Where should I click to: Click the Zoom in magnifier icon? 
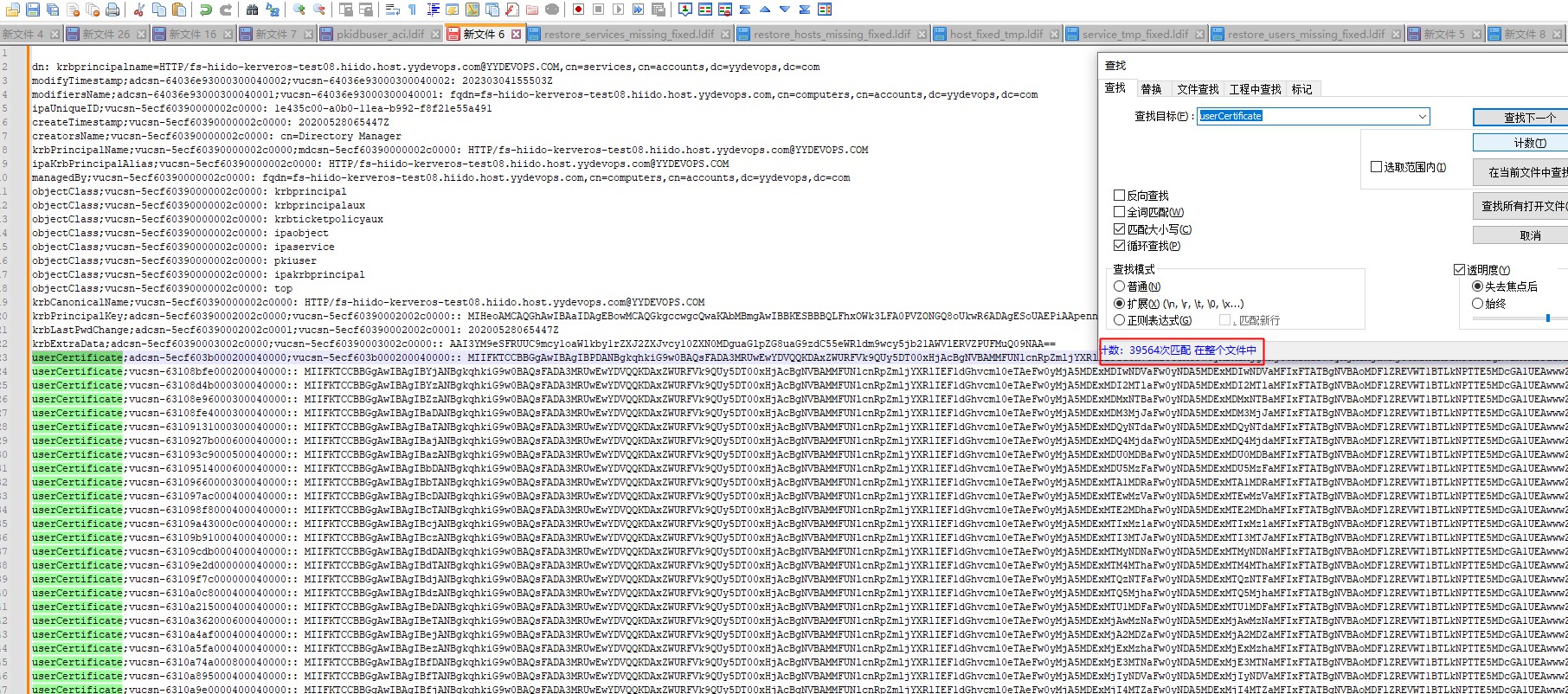(299, 10)
